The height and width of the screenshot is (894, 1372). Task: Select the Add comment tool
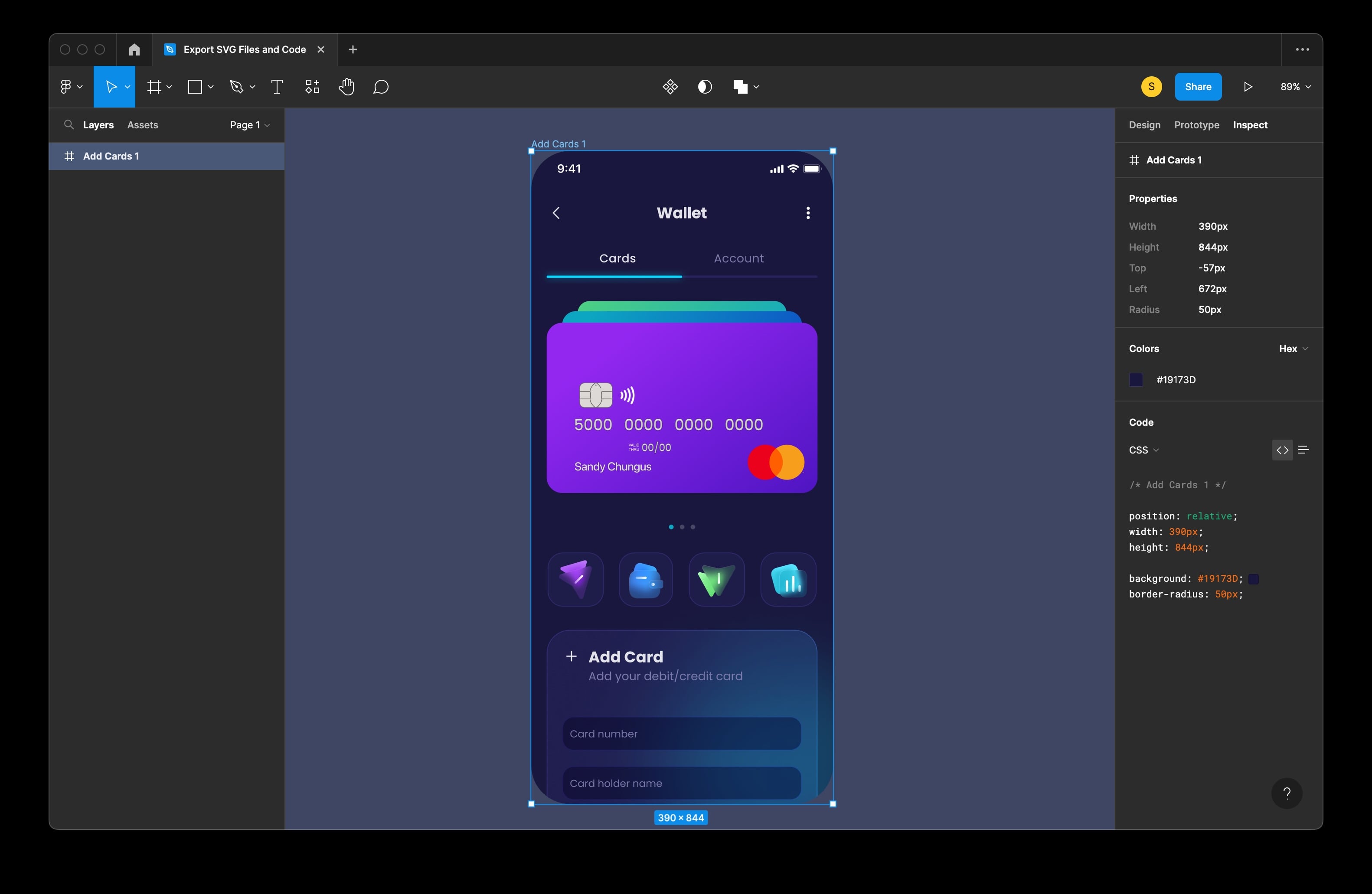(380, 86)
